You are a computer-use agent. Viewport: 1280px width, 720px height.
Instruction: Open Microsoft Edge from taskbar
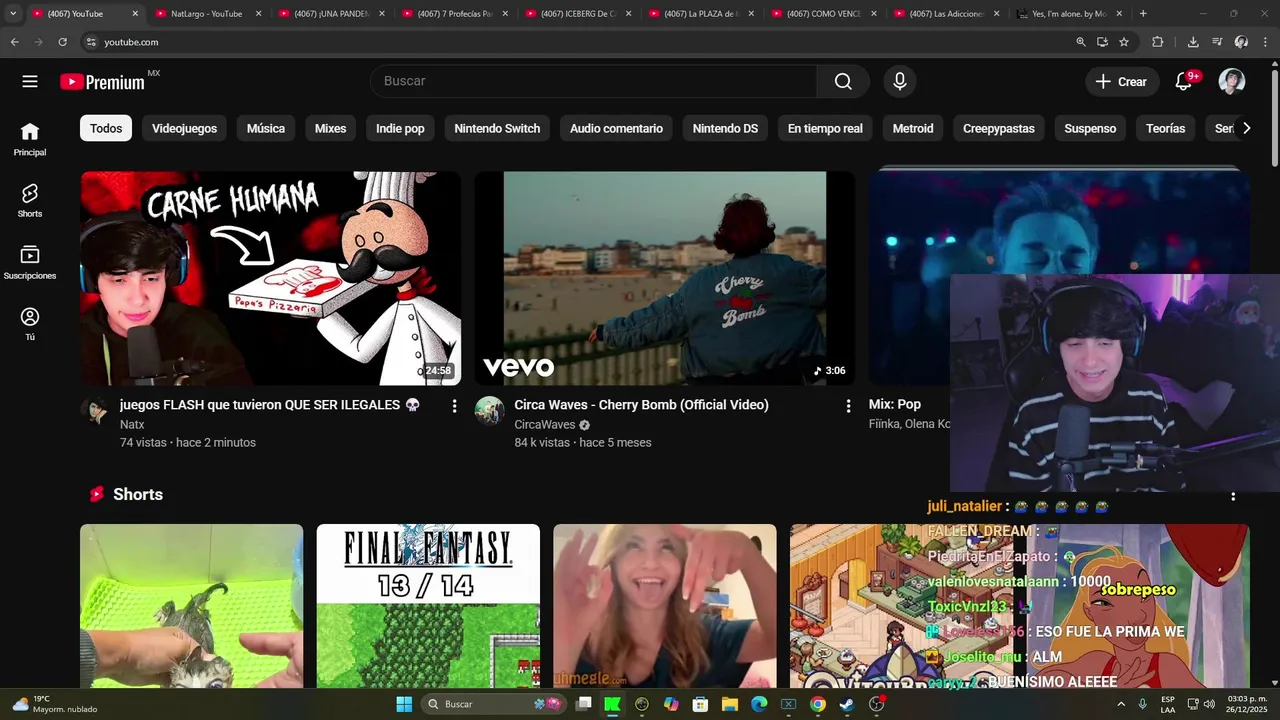click(x=759, y=704)
